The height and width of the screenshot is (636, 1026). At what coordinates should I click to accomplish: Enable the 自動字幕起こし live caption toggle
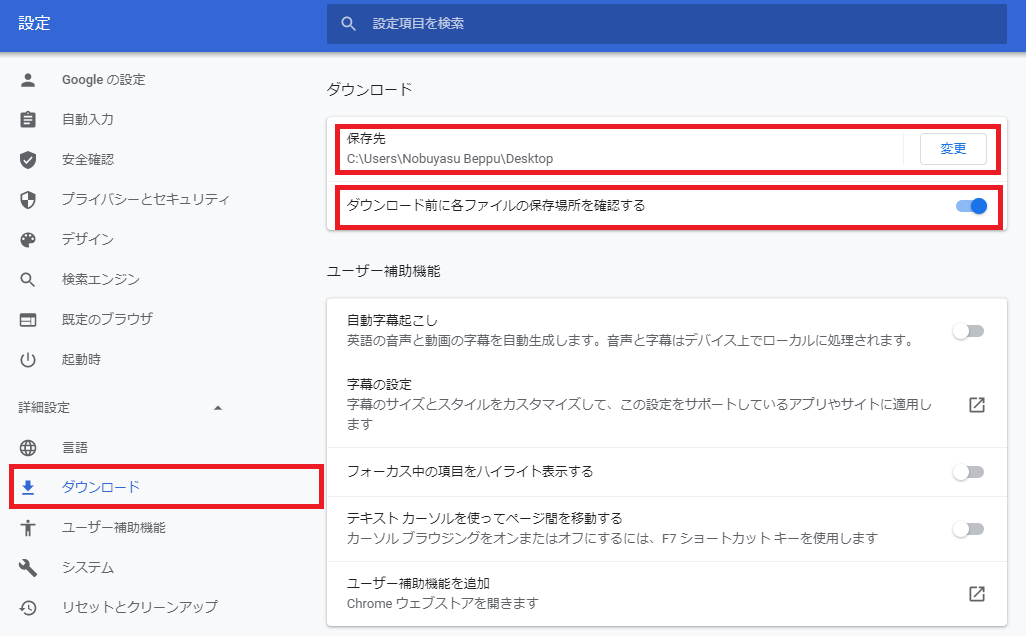pyautogui.click(x=968, y=331)
